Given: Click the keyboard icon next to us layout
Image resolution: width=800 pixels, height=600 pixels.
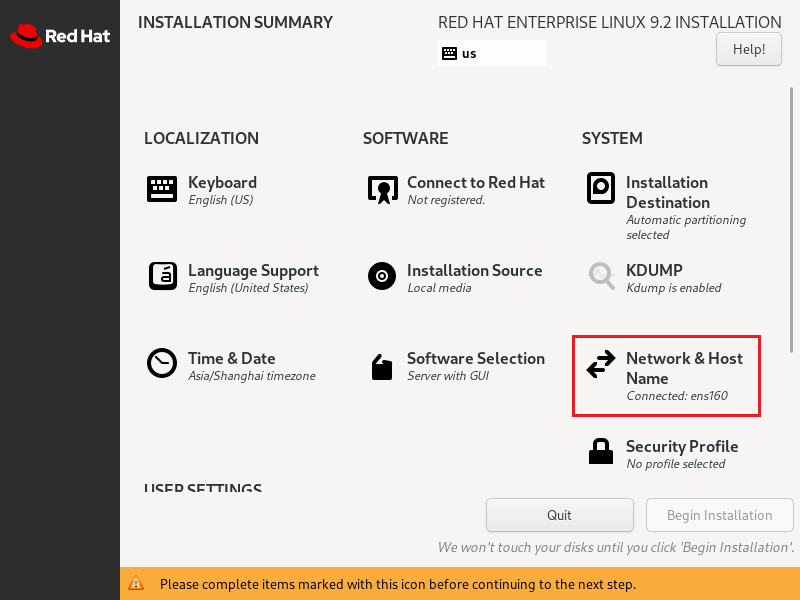Looking at the screenshot, I should (x=449, y=53).
